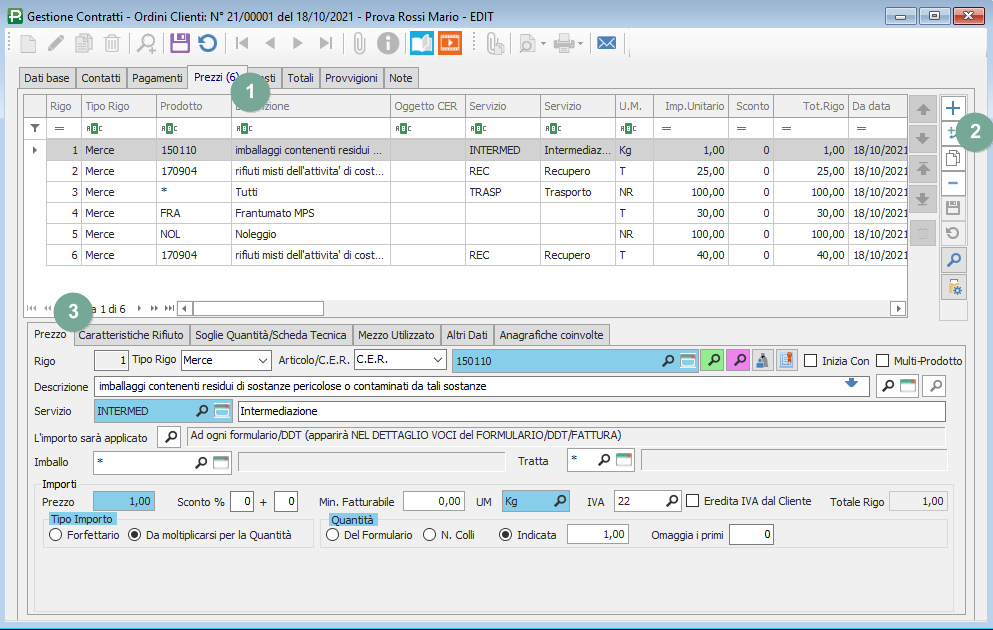Click the blue envelope email icon
This screenshot has width=993, height=630.
tap(605, 43)
